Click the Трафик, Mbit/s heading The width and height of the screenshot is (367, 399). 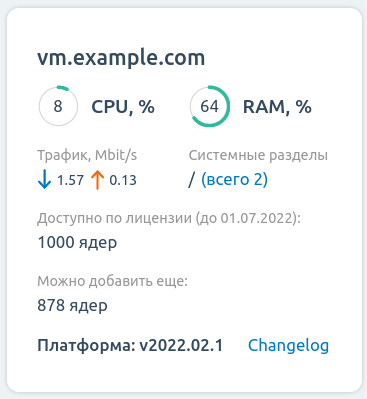click(x=87, y=155)
